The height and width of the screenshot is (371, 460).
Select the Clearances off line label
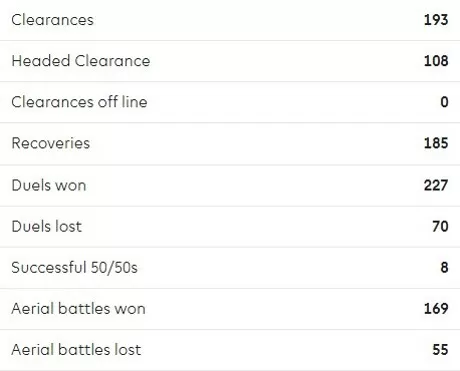(79, 102)
